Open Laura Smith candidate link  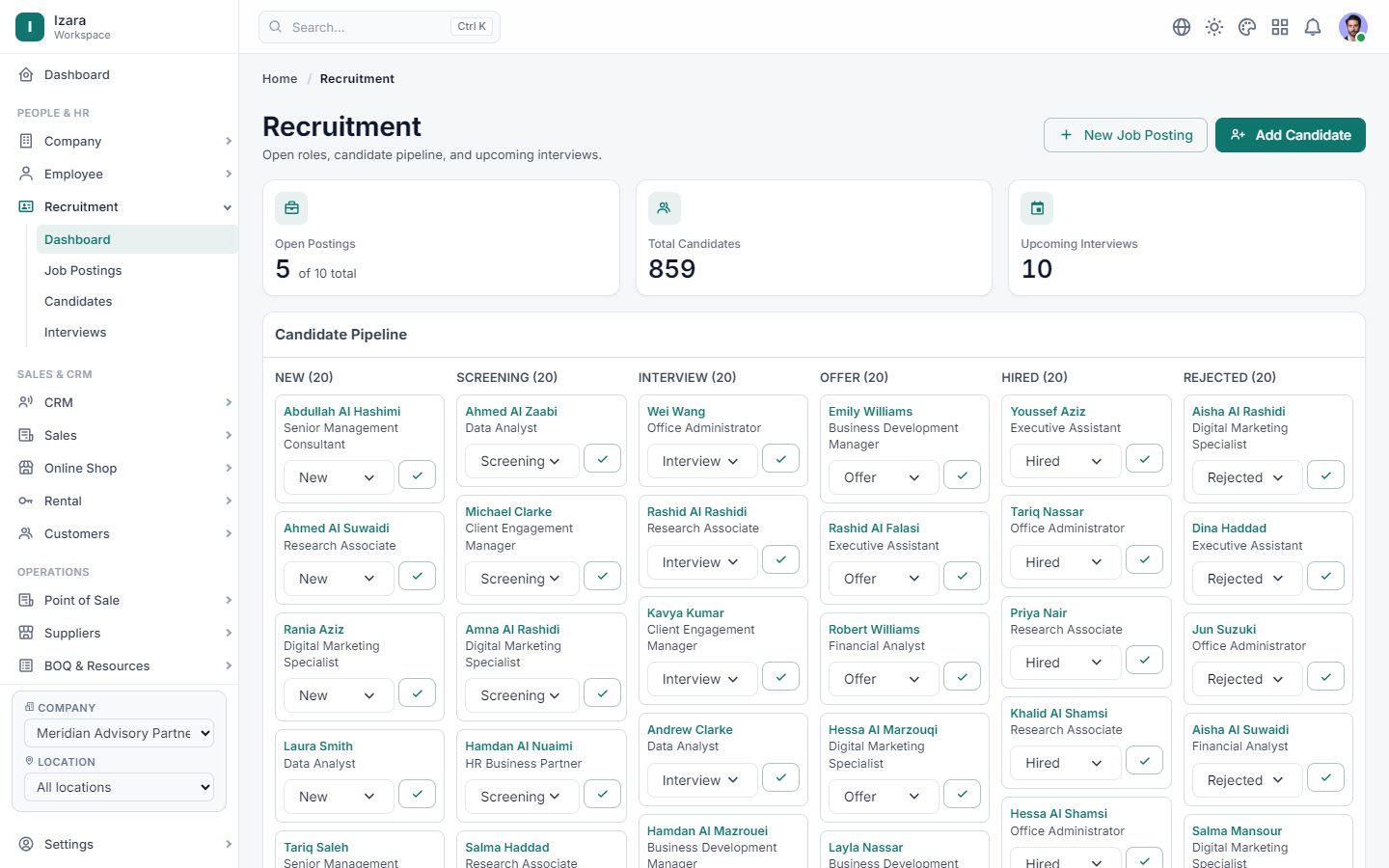(x=318, y=746)
